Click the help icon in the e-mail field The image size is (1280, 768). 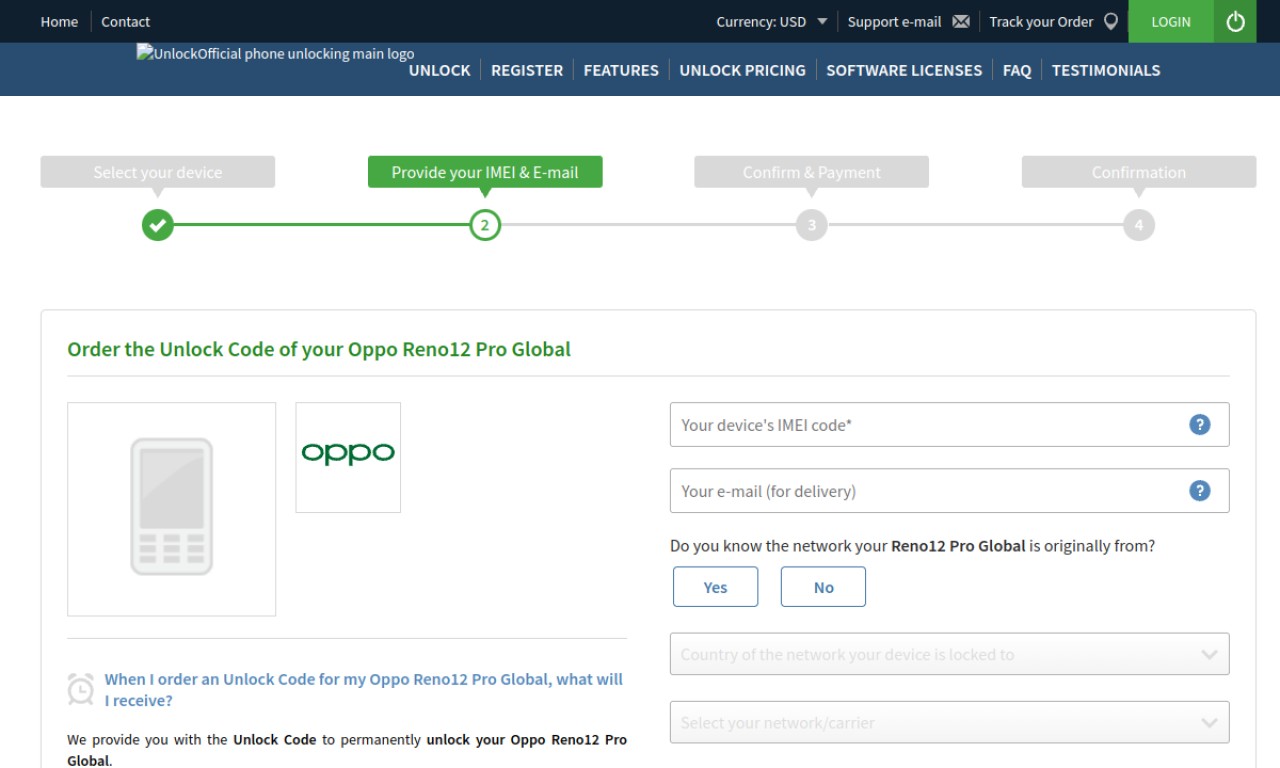[1199, 491]
